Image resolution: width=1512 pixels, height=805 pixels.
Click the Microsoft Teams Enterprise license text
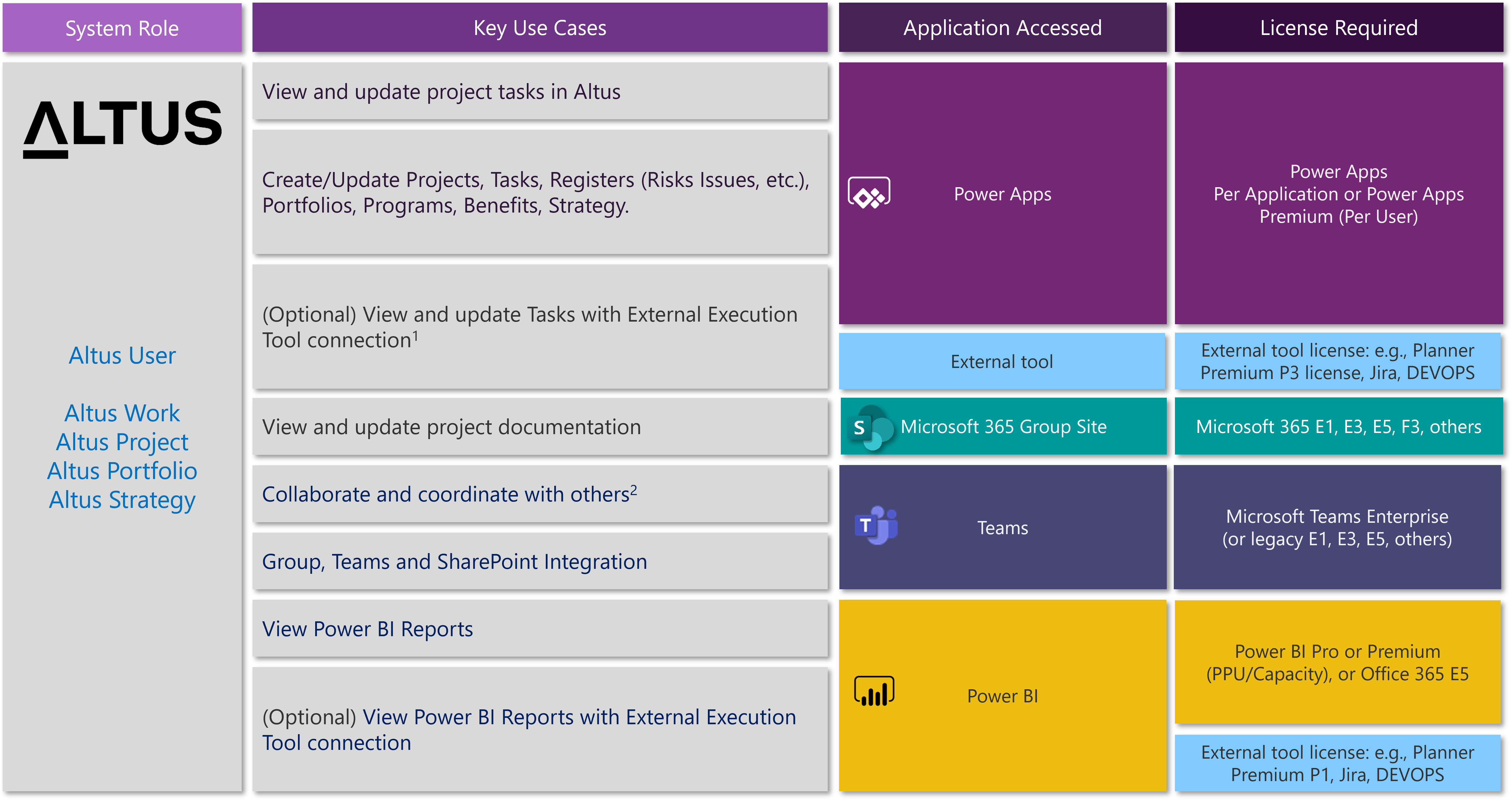1337,528
